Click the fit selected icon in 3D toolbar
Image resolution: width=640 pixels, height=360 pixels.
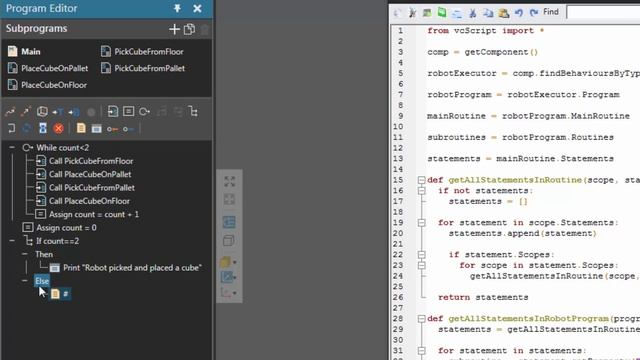tap(229, 200)
